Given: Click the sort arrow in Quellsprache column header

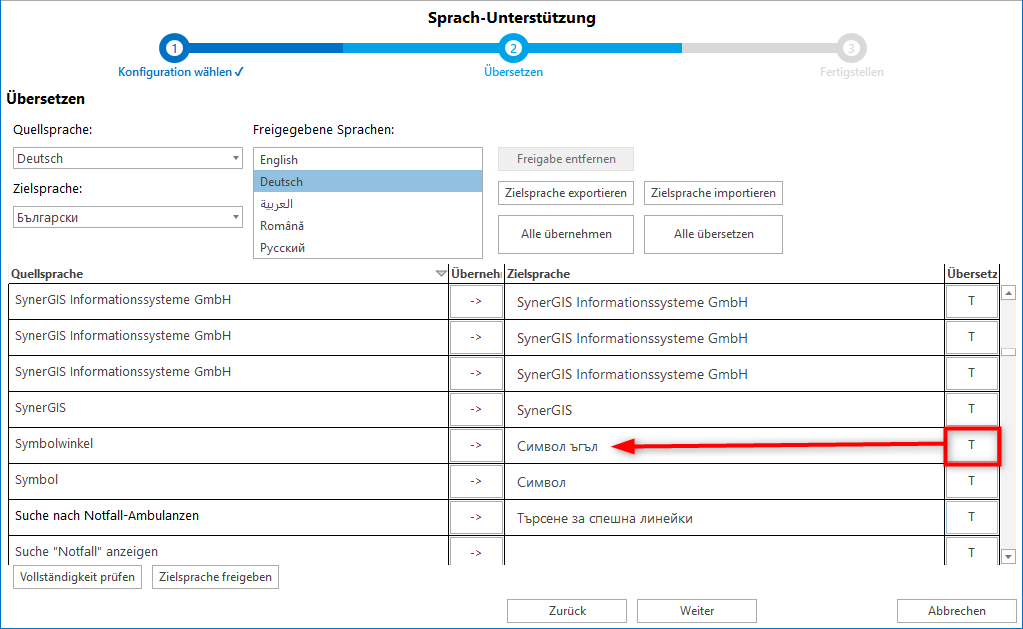Looking at the screenshot, I should [441, 274].
